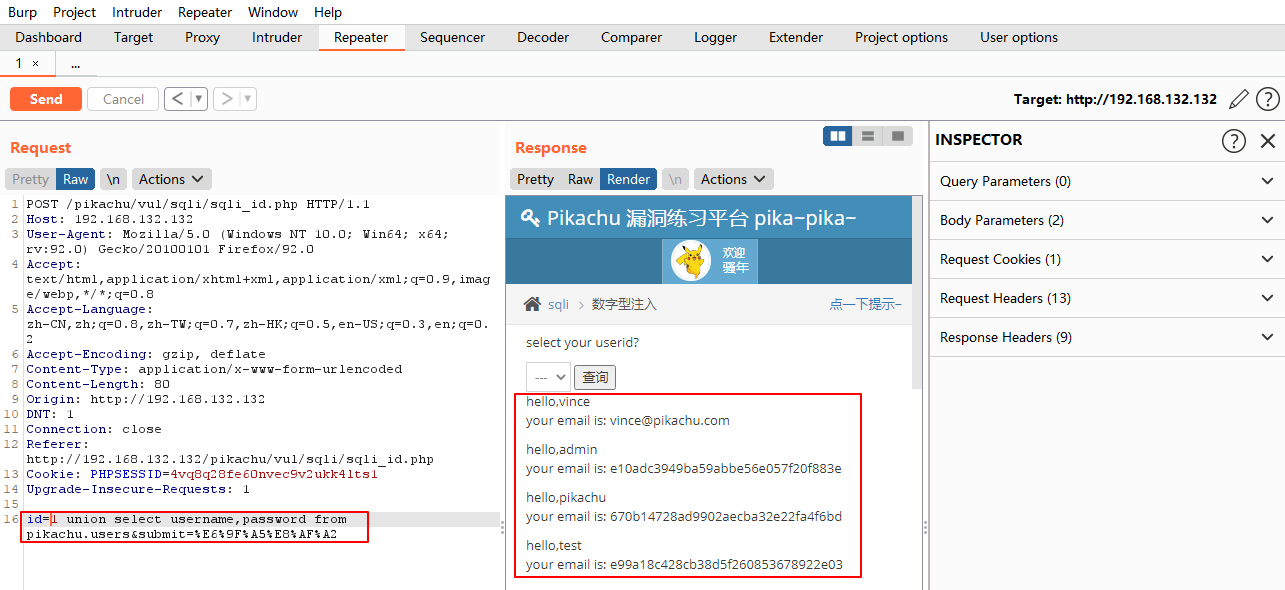Switch to the Sequencer tab
Screen dimensions: 1285x590
[452, 37]
